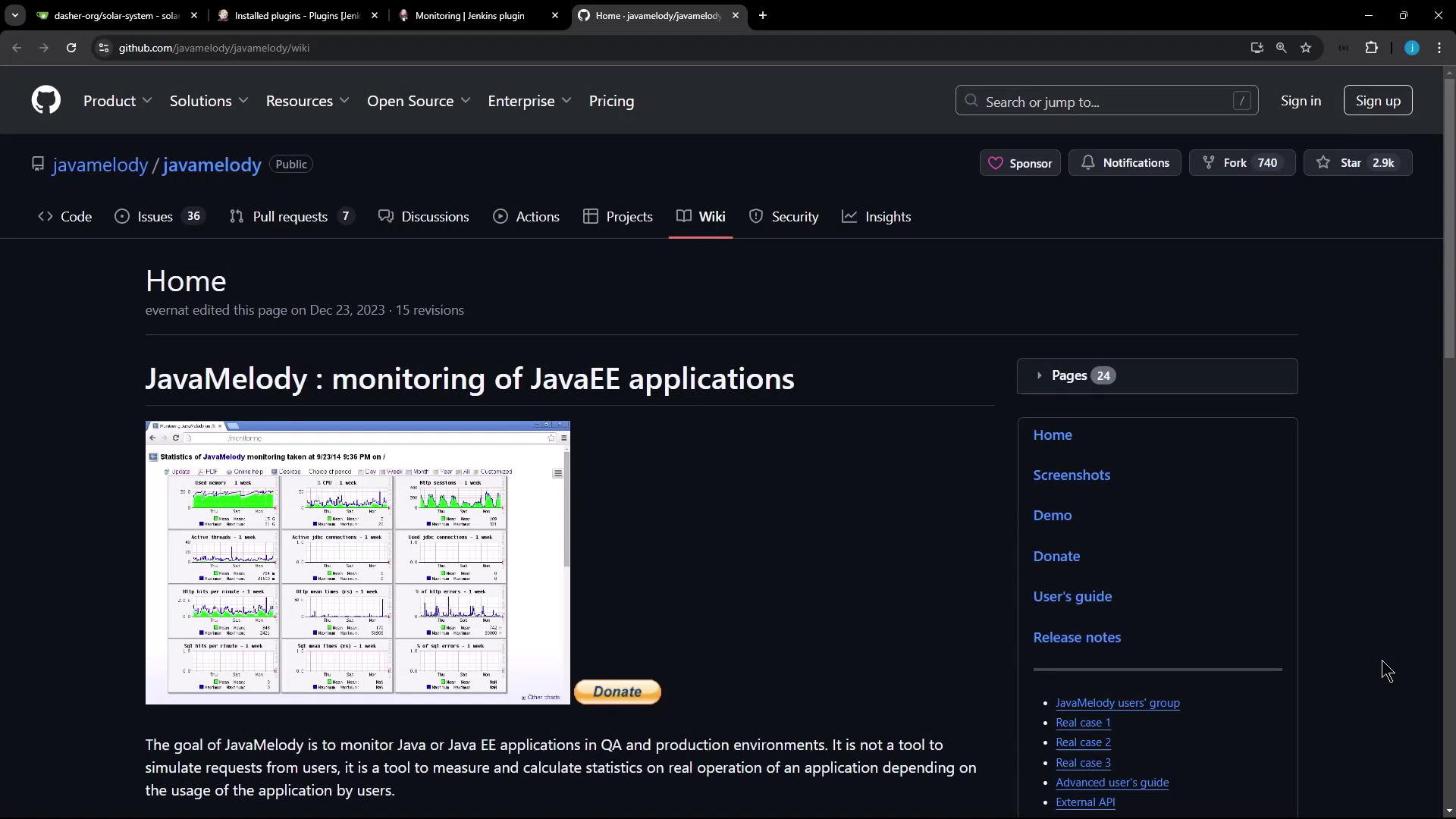Expand the Open Source dropdown

pyautogui.click(x=419, y=101)
